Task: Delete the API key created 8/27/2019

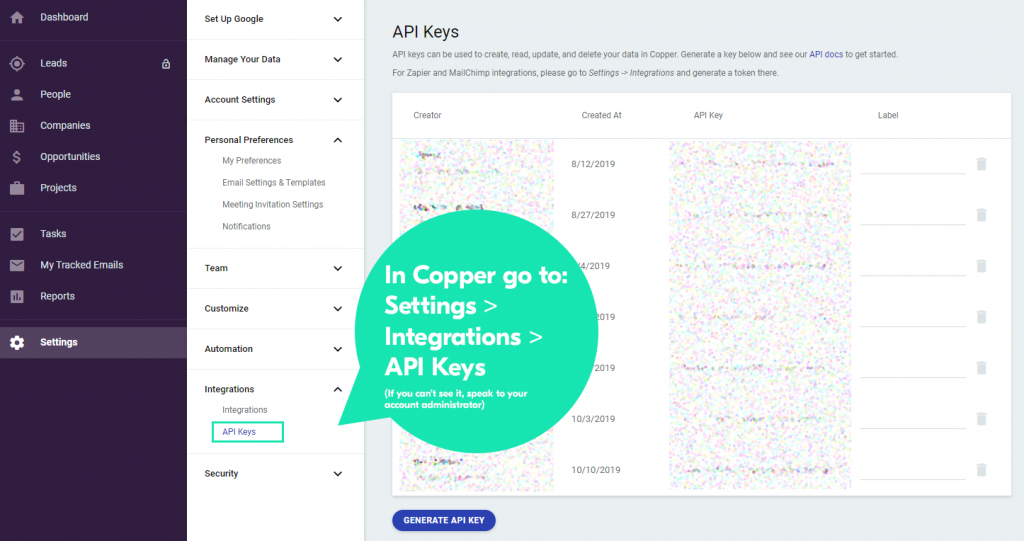Action: 981,215
